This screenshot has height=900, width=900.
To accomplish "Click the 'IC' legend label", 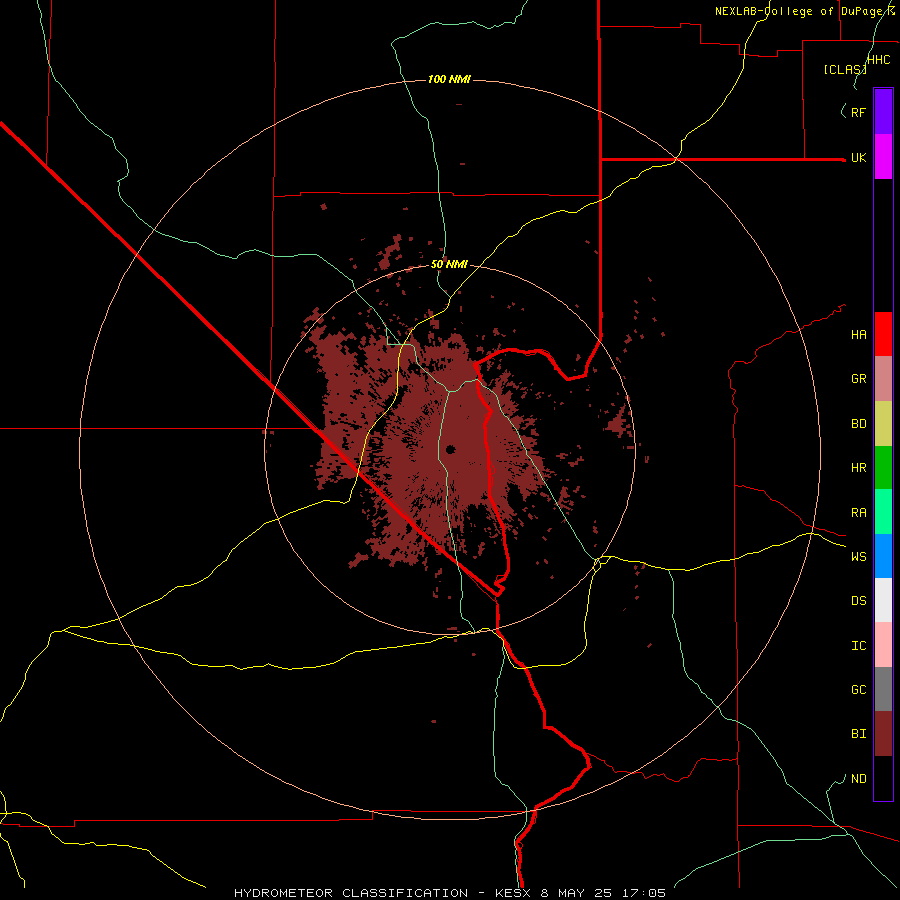I will (859, 646).
